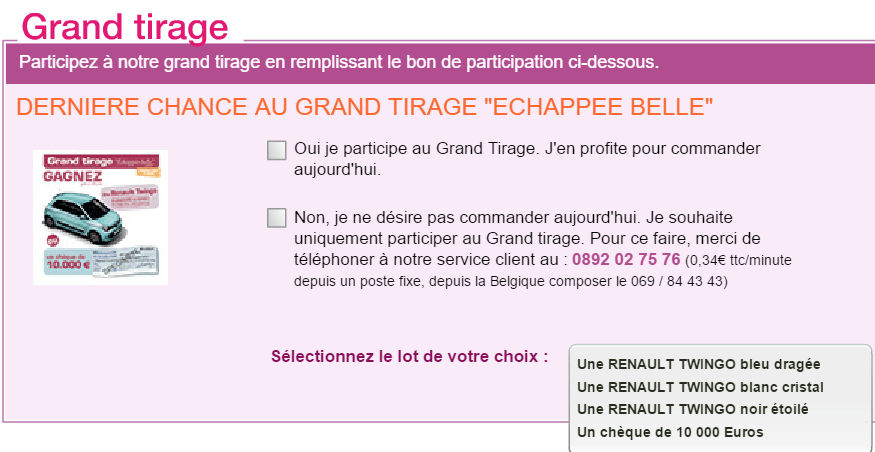The height and width of the screenshot is (452, 875).
Task: Select "Une RENAULT TWINGO blanc cristal" option
Action: click(x=700, y=387)
